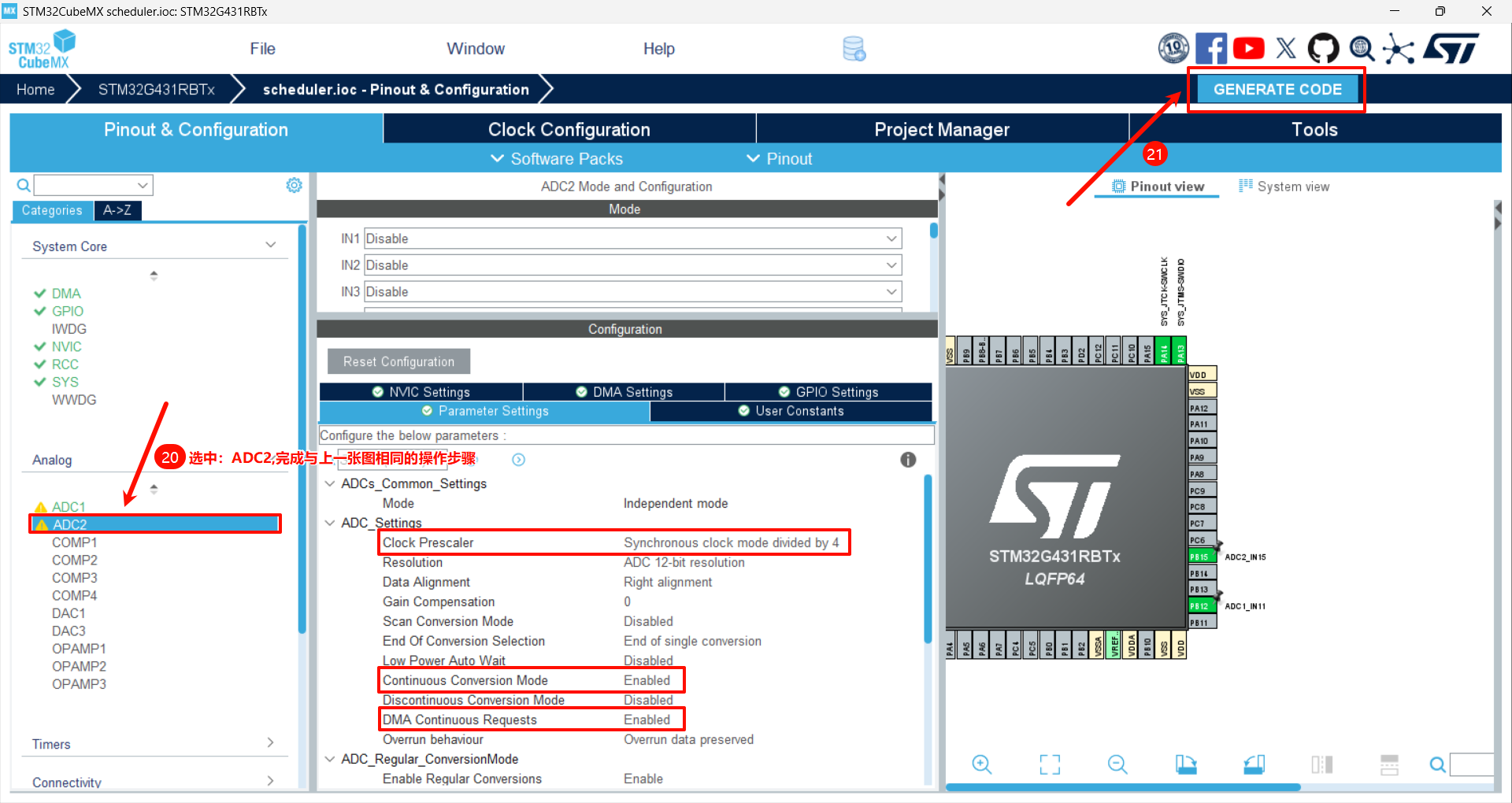Viewport: 1512px width, 803px height.
Task: Open the categories settings gear icon
Action: point(294,185)
